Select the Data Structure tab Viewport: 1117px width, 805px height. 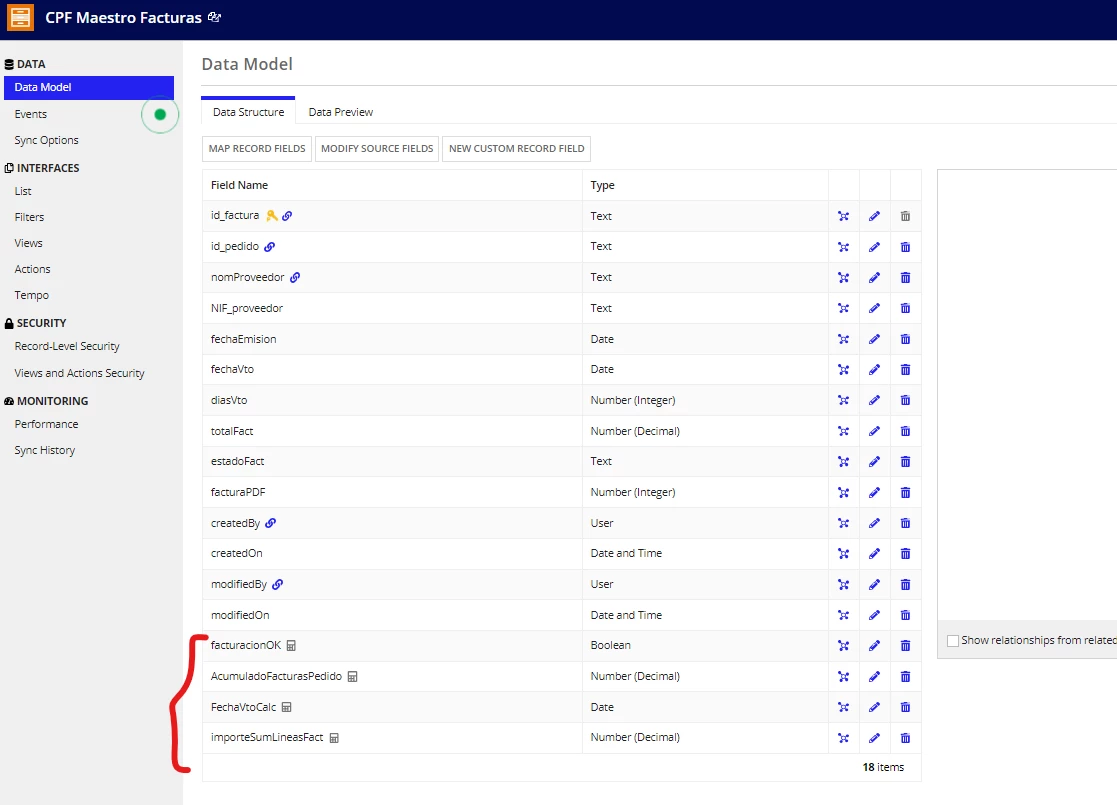point(248,112)
